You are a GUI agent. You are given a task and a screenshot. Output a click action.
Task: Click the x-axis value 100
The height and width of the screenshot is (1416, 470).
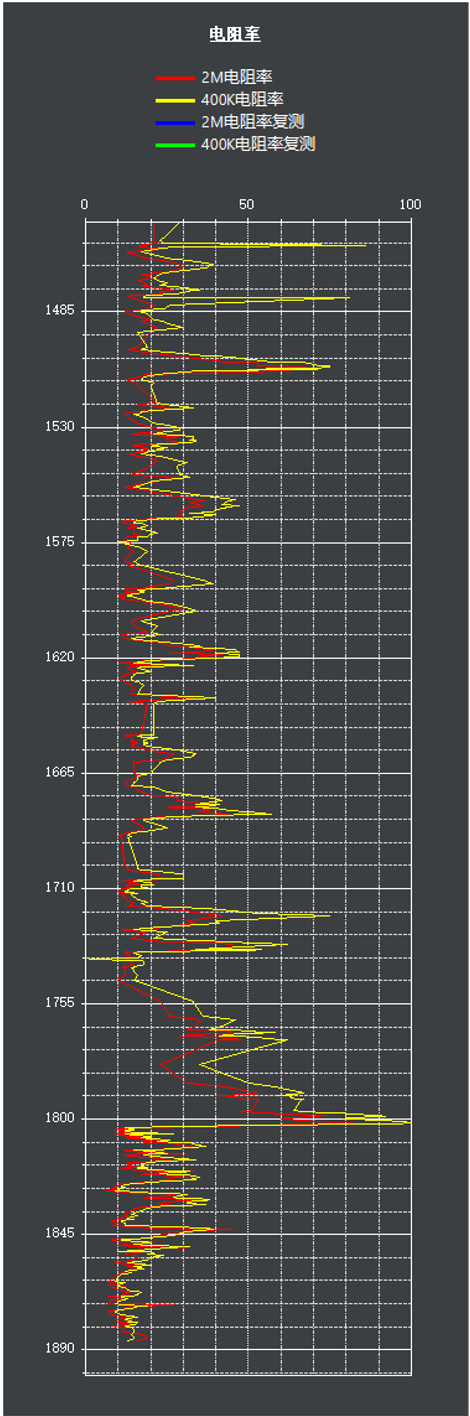410,205
